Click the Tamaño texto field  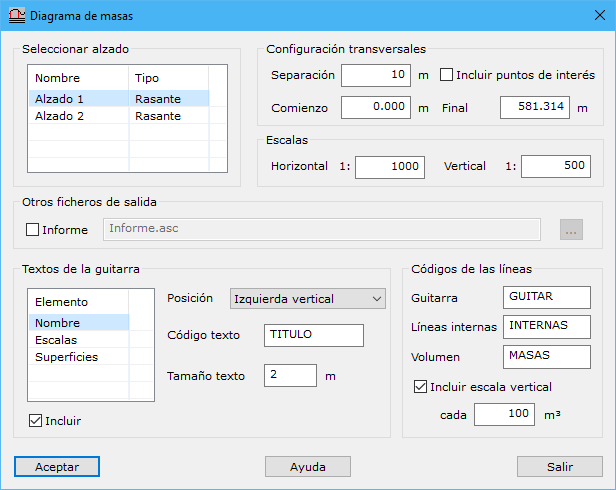click(x=290, y=375)
